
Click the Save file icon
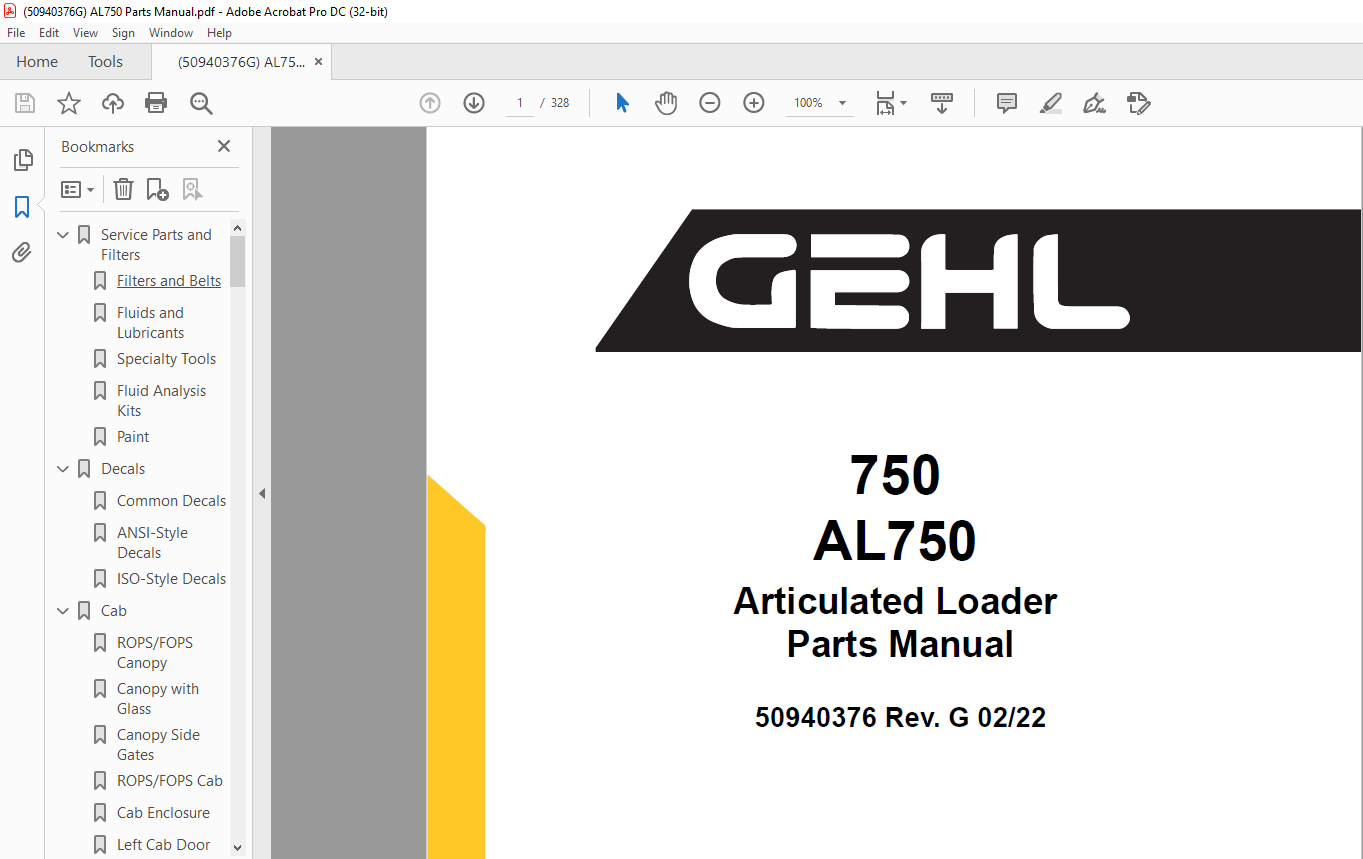click(25, 103)
